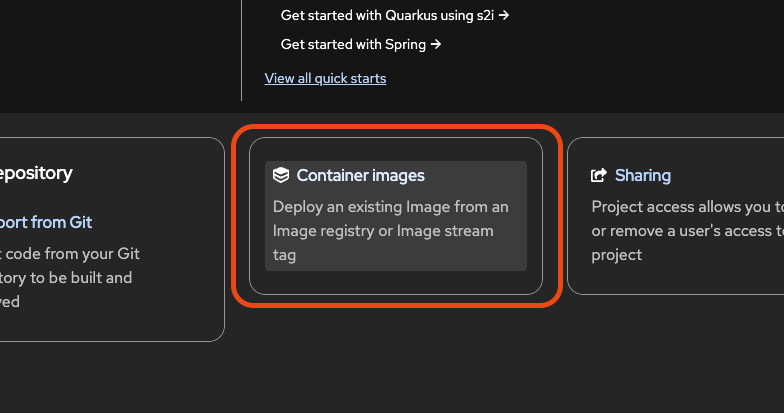Click the Container images layered stack icon
The image size is (784, 413).
click(x=281, y=176)
